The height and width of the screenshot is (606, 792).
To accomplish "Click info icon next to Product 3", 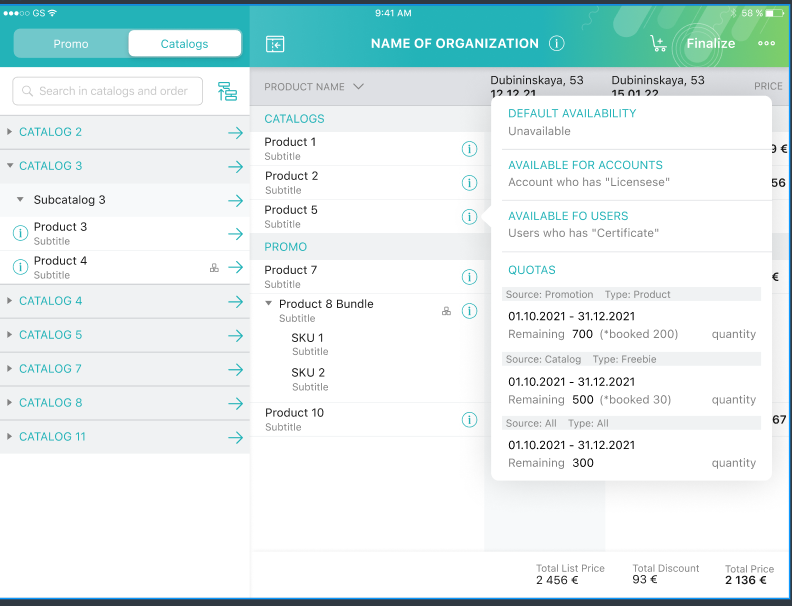I will click(x=19, y=234).
